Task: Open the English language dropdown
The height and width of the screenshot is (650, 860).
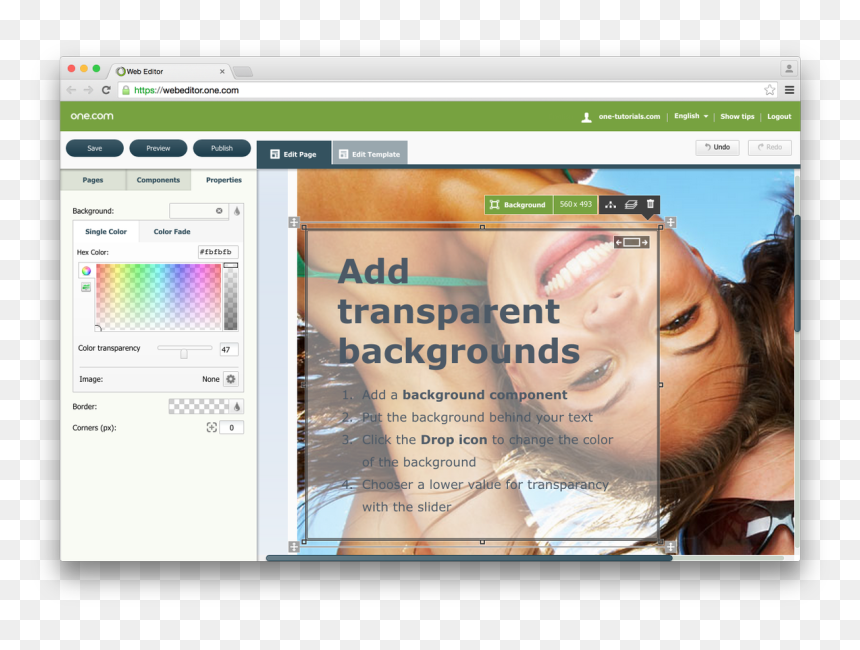Action: tap(691, 116)
